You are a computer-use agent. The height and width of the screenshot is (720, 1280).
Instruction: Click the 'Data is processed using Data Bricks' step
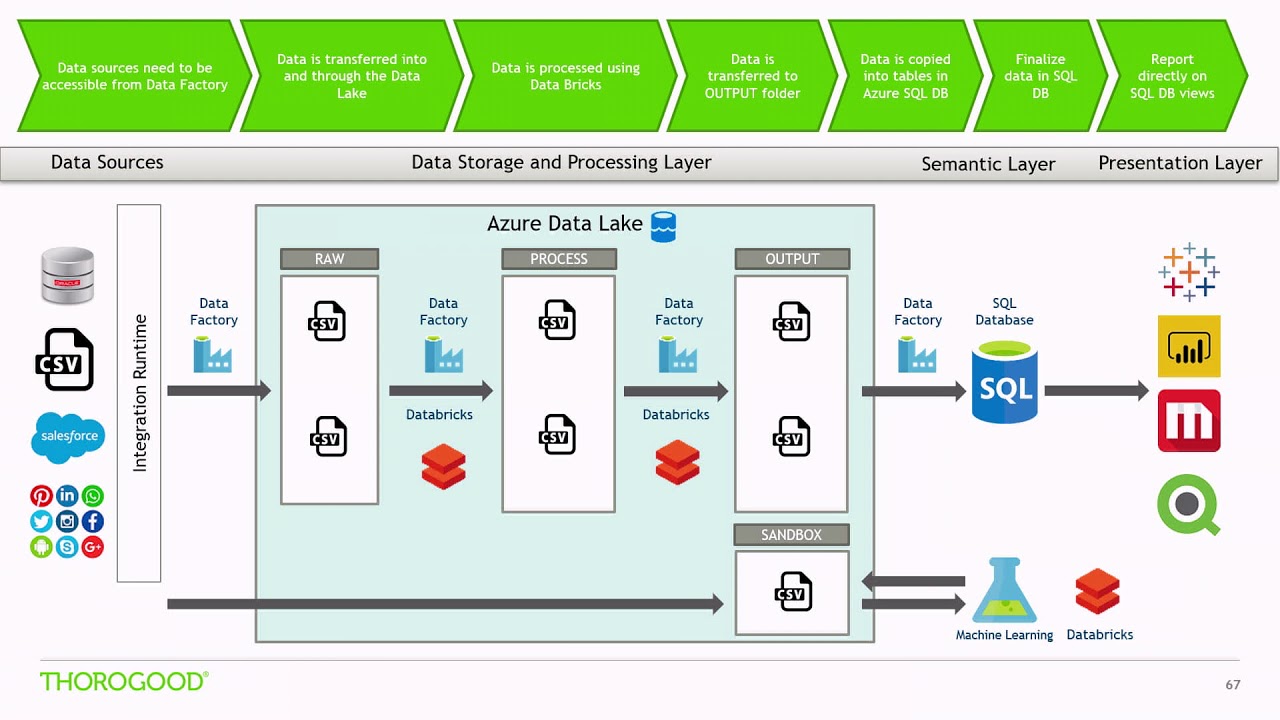tap(565, 76)
